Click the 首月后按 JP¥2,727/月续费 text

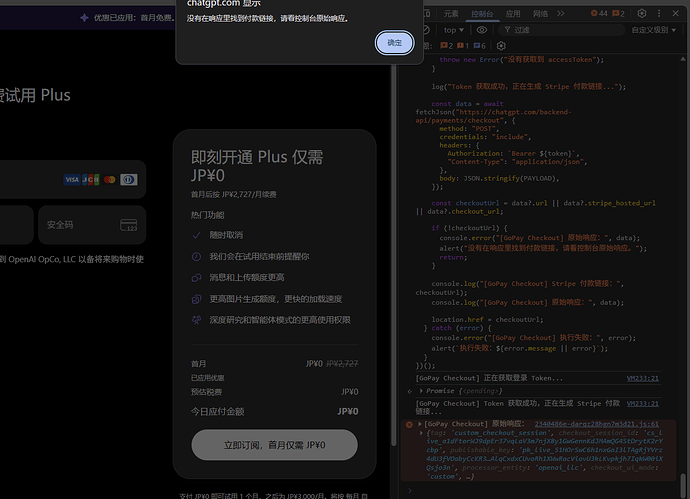pyautogui.click(x=234, y=194)
